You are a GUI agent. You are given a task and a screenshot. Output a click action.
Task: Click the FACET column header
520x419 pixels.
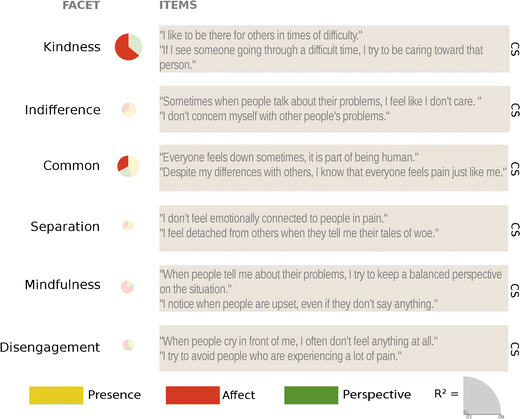click(81, 5)
